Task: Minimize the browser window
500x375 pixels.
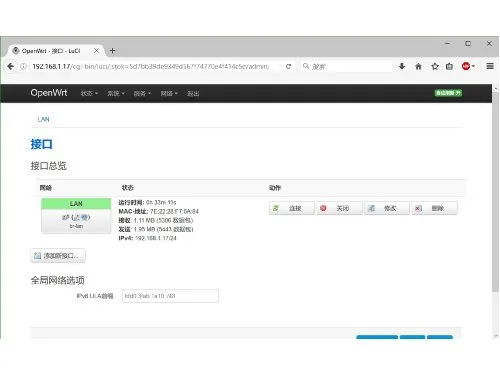Action: [x=447, y=44]
